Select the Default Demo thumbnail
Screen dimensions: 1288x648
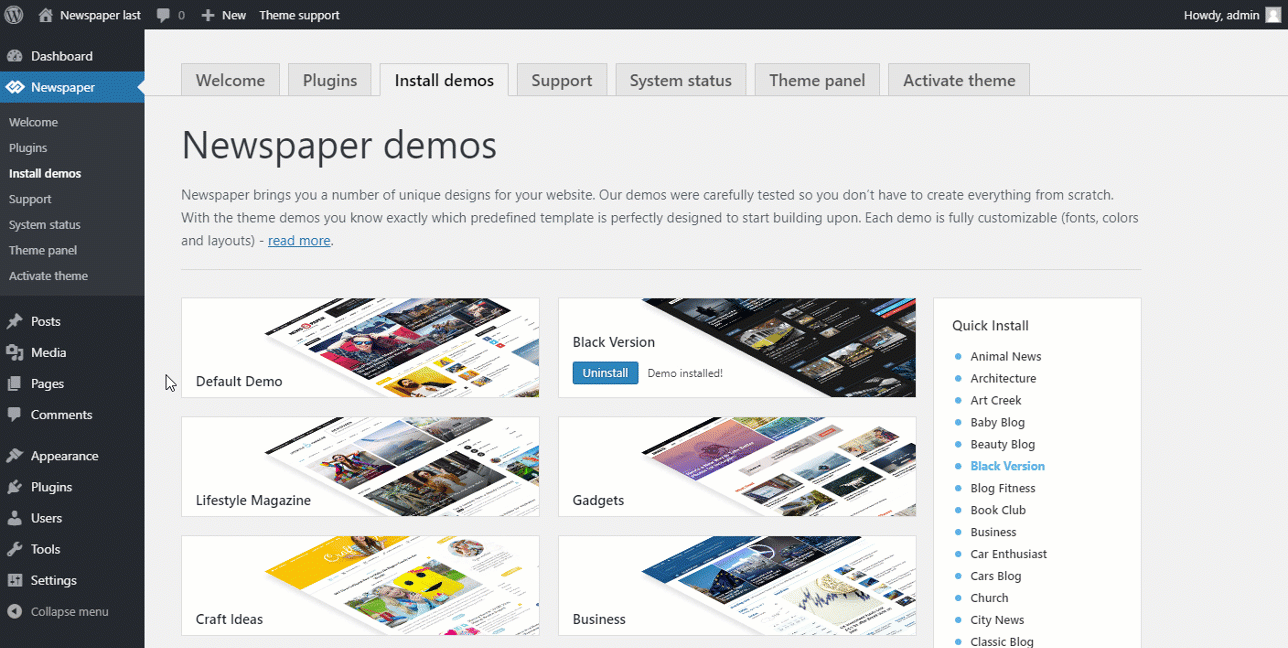point(360,347)
